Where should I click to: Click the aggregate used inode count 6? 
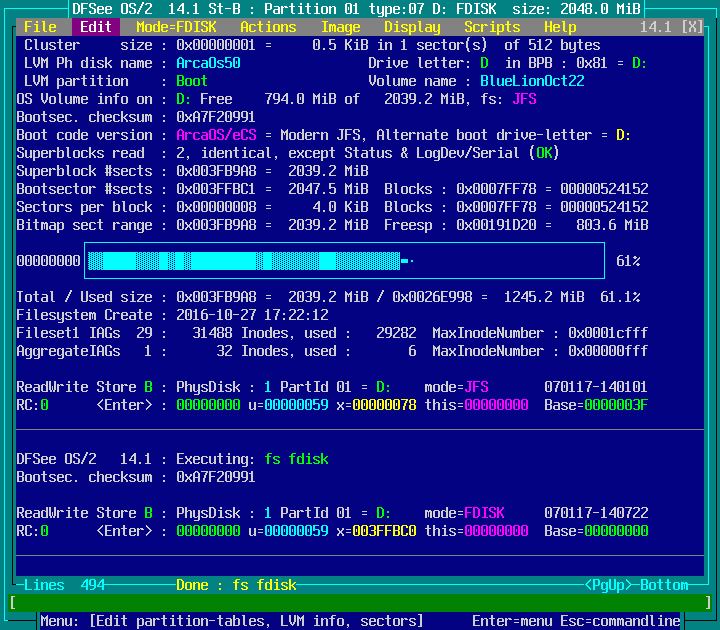pos(412,351)
